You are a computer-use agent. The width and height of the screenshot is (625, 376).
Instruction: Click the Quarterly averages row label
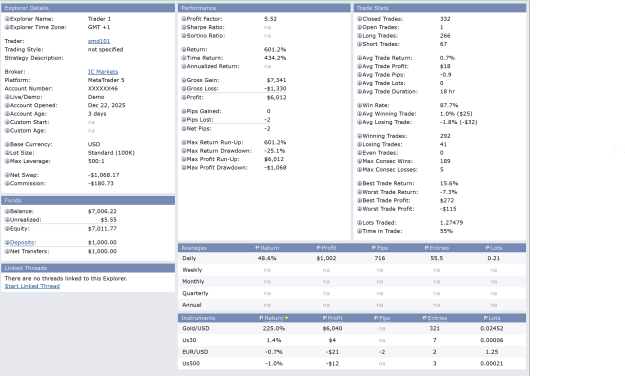click(195, 293)
